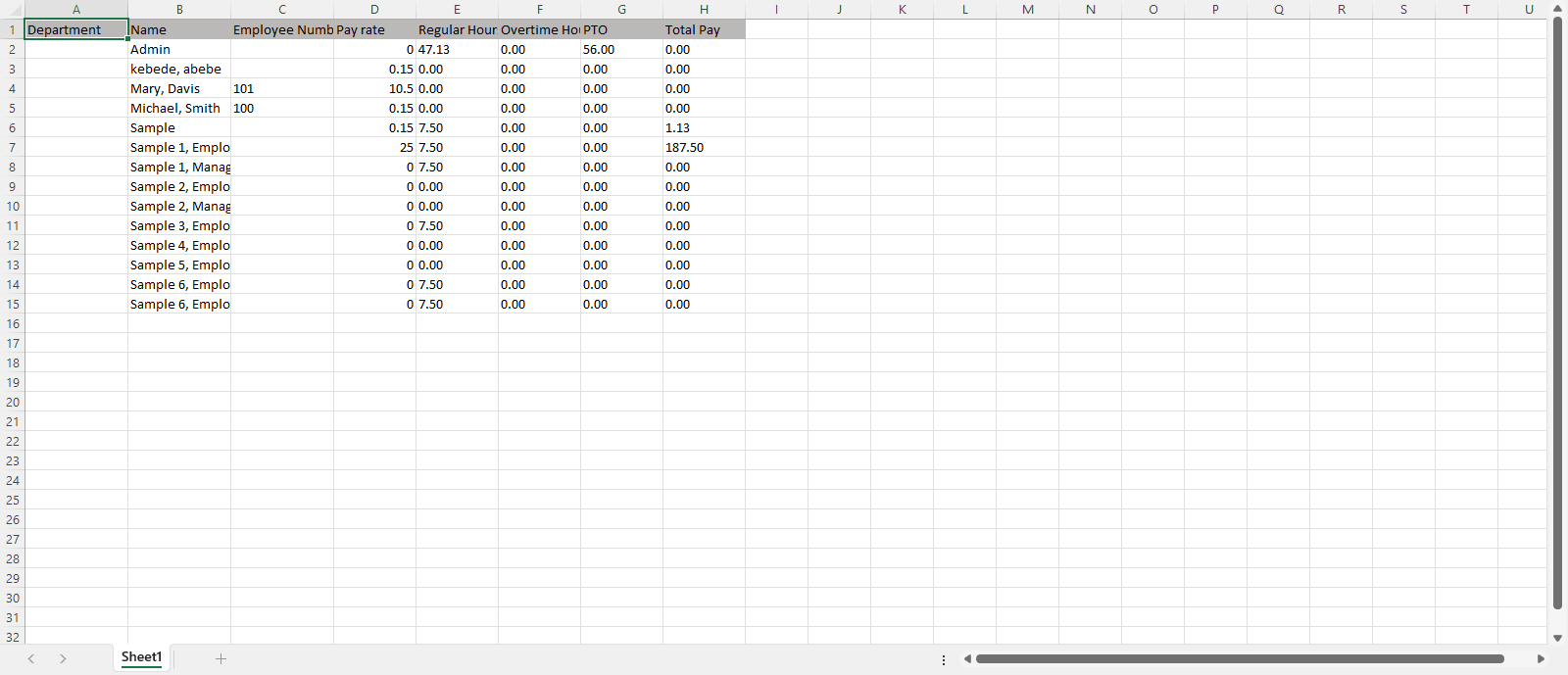Click vertical scrollbar down arrow
The height and width of the screenshot is (675, 1568).
coord(1557,638)
